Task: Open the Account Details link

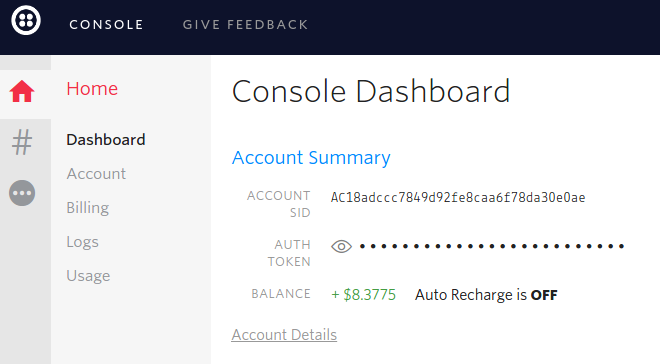Action: pos(284,335)
